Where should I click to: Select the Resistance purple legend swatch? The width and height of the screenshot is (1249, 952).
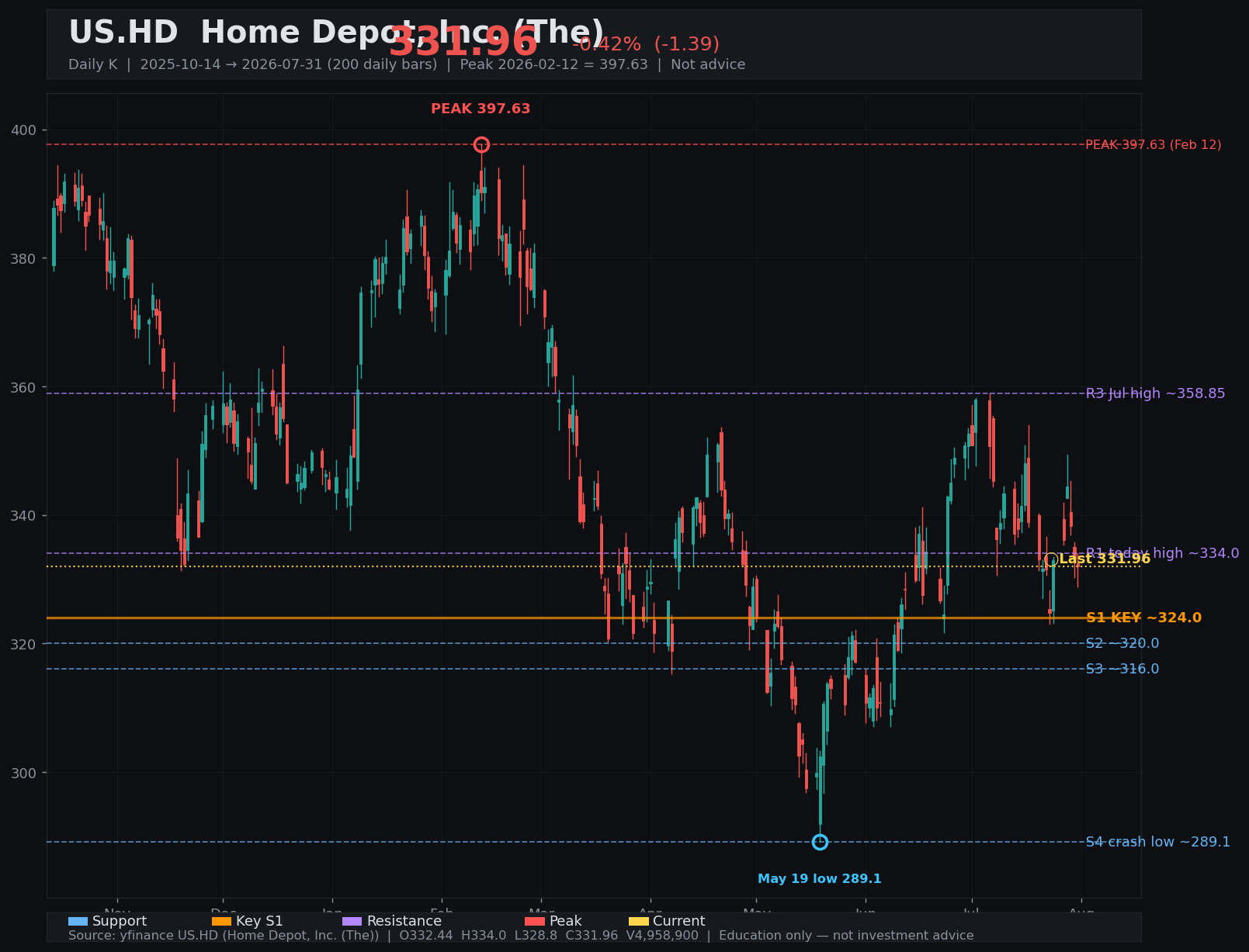352,922
